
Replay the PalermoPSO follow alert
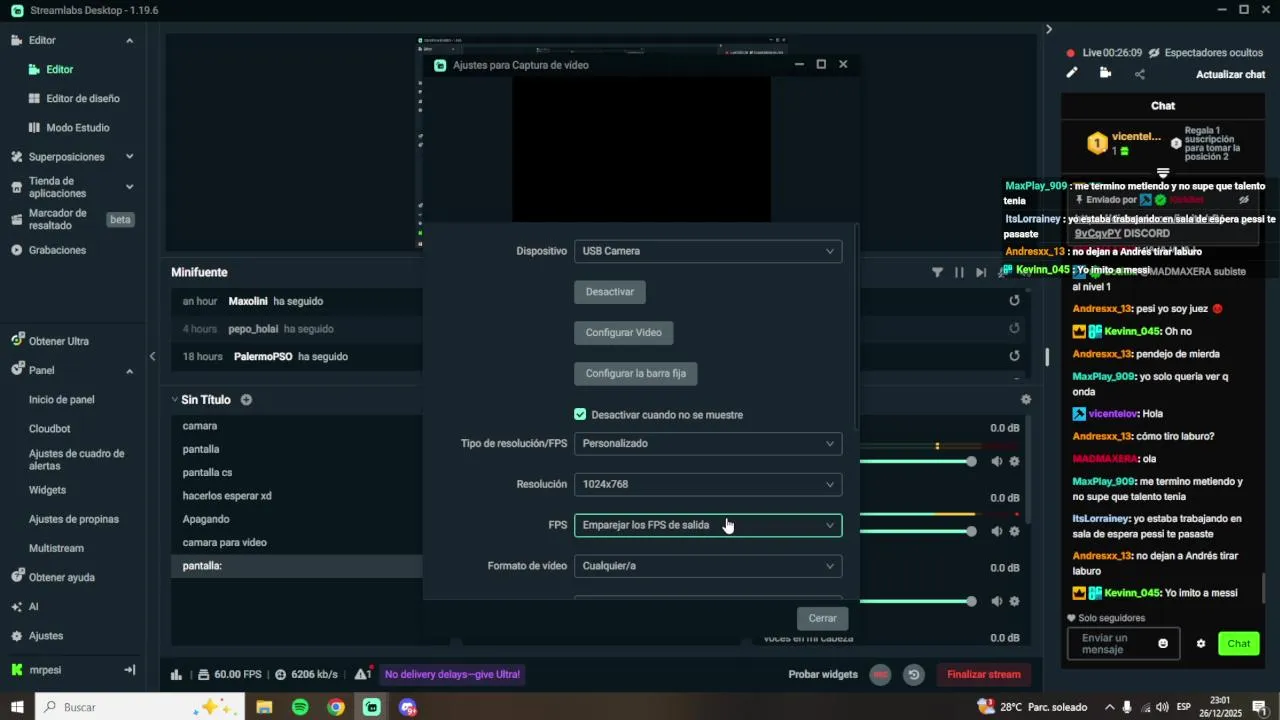(1014, 356)
